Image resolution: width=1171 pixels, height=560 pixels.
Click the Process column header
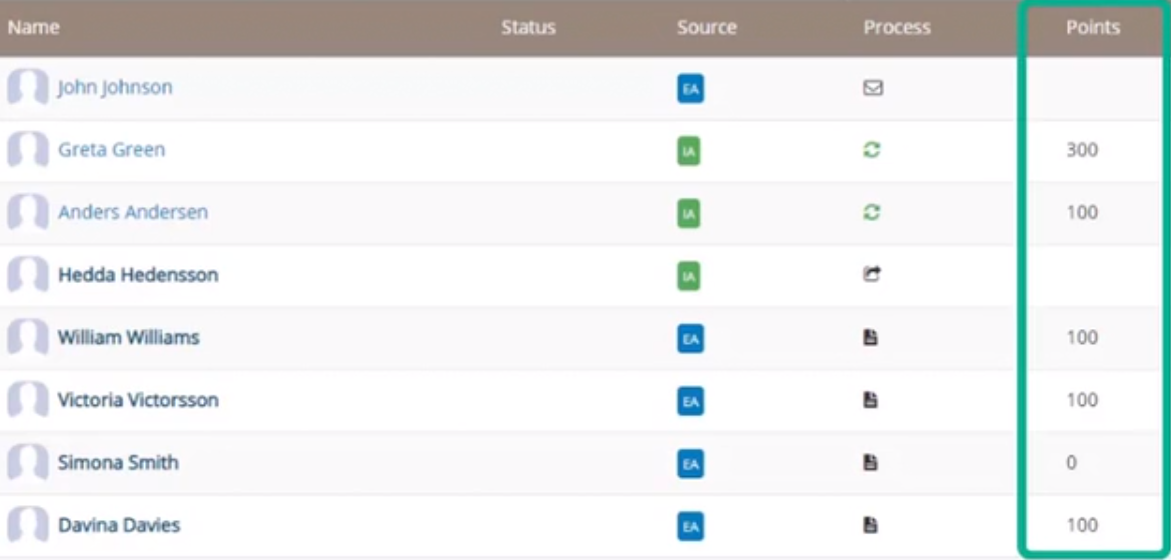click(x=897, y=28)
